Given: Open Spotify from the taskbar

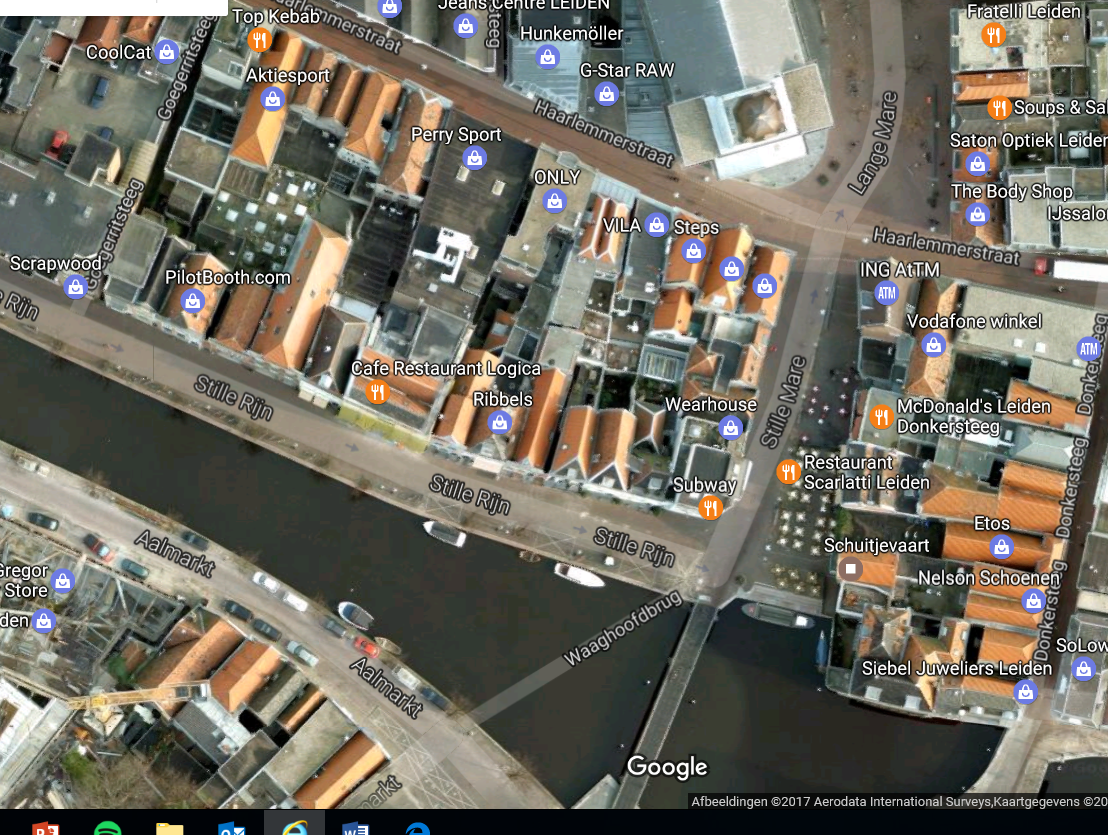Looking at the screenshot, I should point(108,827).
